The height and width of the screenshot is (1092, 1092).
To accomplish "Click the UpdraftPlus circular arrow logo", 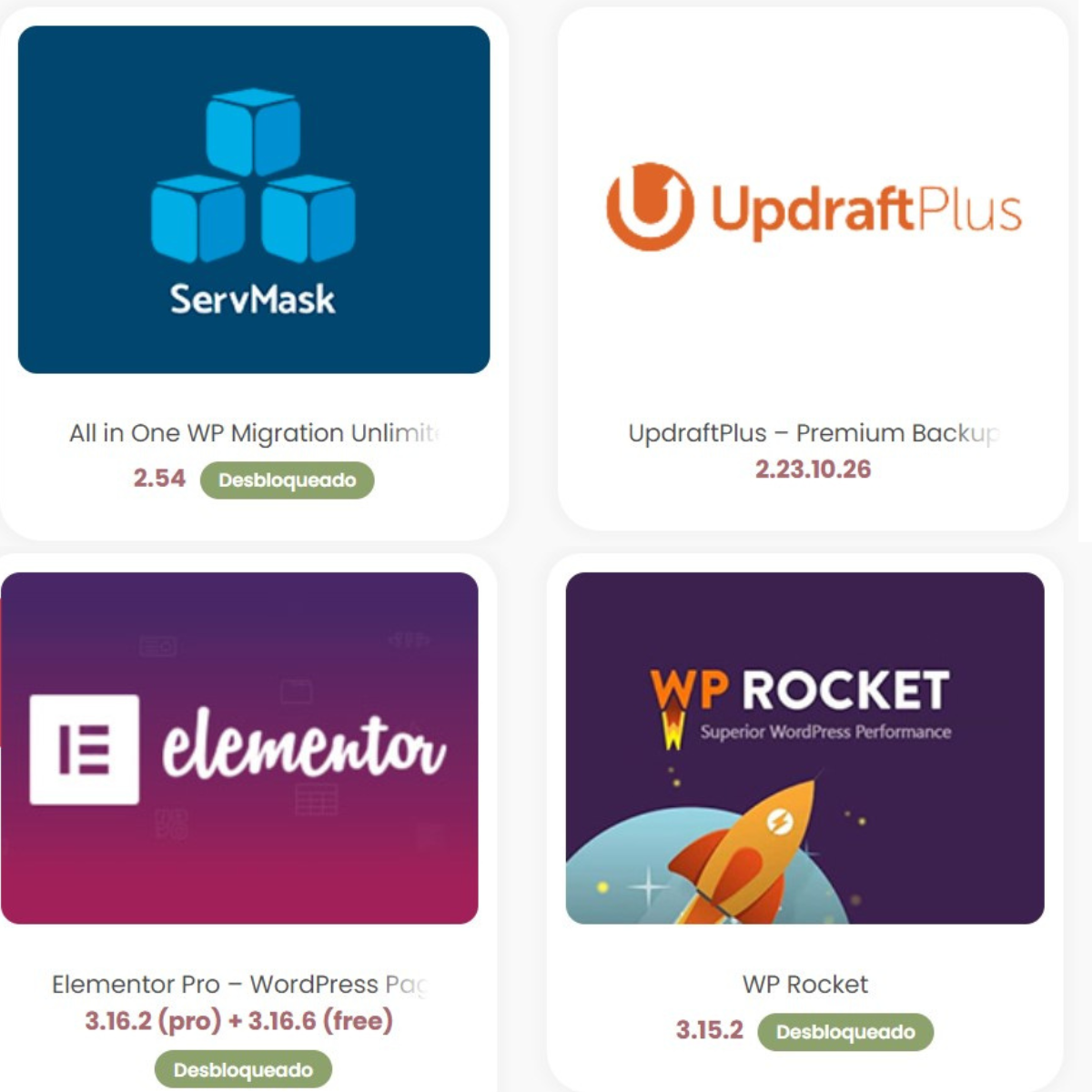I will pos(650,207).
